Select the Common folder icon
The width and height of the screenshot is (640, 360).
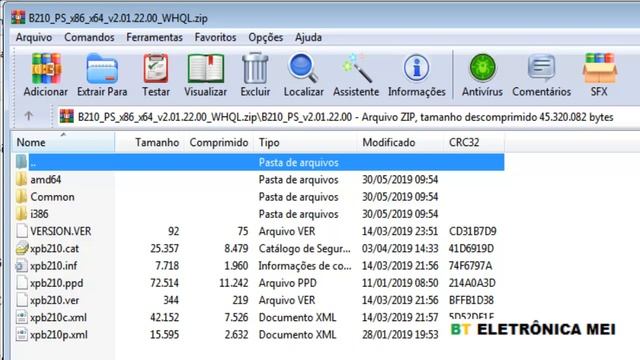point(21,196)
